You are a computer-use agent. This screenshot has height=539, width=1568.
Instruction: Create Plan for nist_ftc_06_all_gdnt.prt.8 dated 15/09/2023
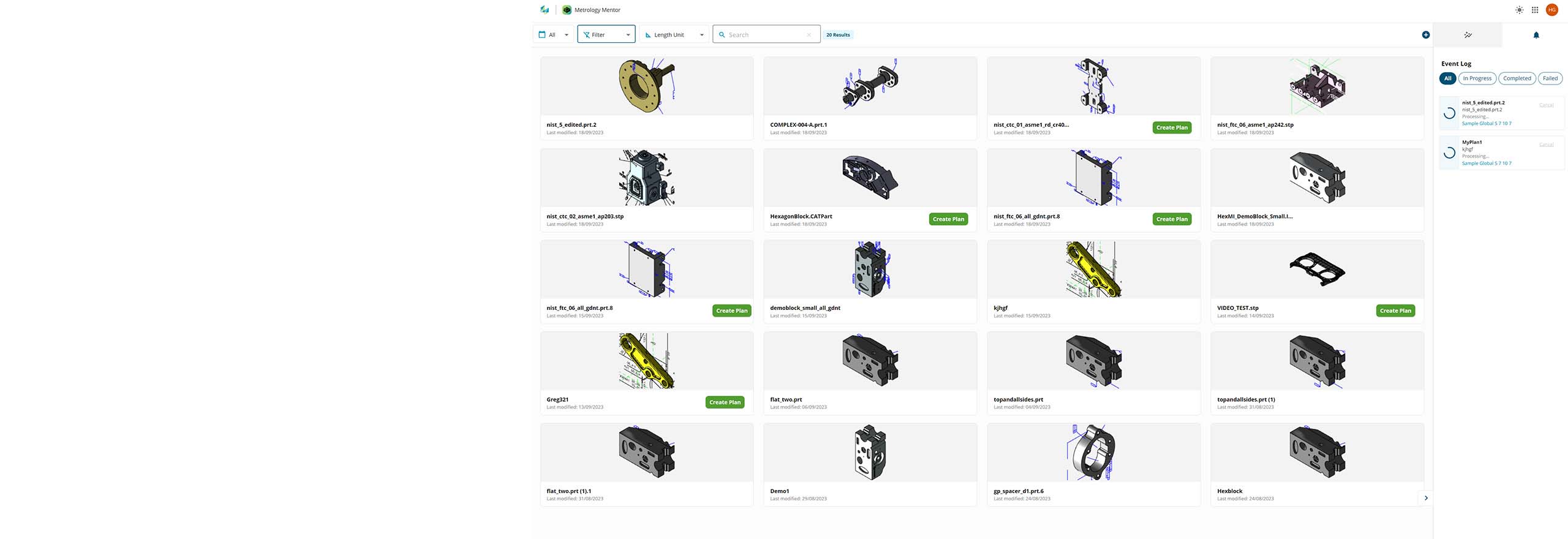[732, 311]
